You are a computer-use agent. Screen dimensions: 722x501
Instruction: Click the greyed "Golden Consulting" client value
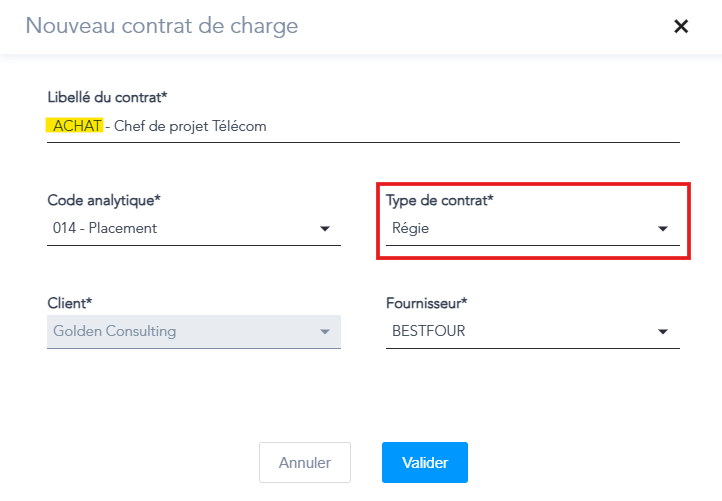[x=115, y=332]
